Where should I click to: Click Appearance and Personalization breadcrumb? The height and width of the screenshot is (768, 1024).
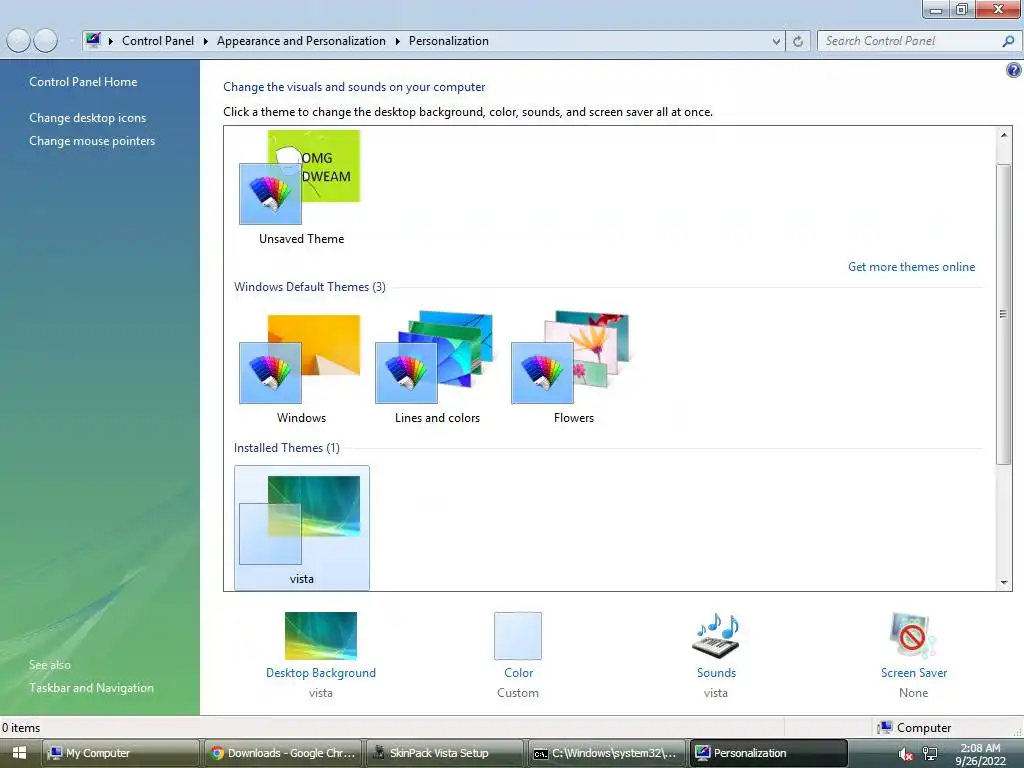pyautogui.click(x=301, y=41)
